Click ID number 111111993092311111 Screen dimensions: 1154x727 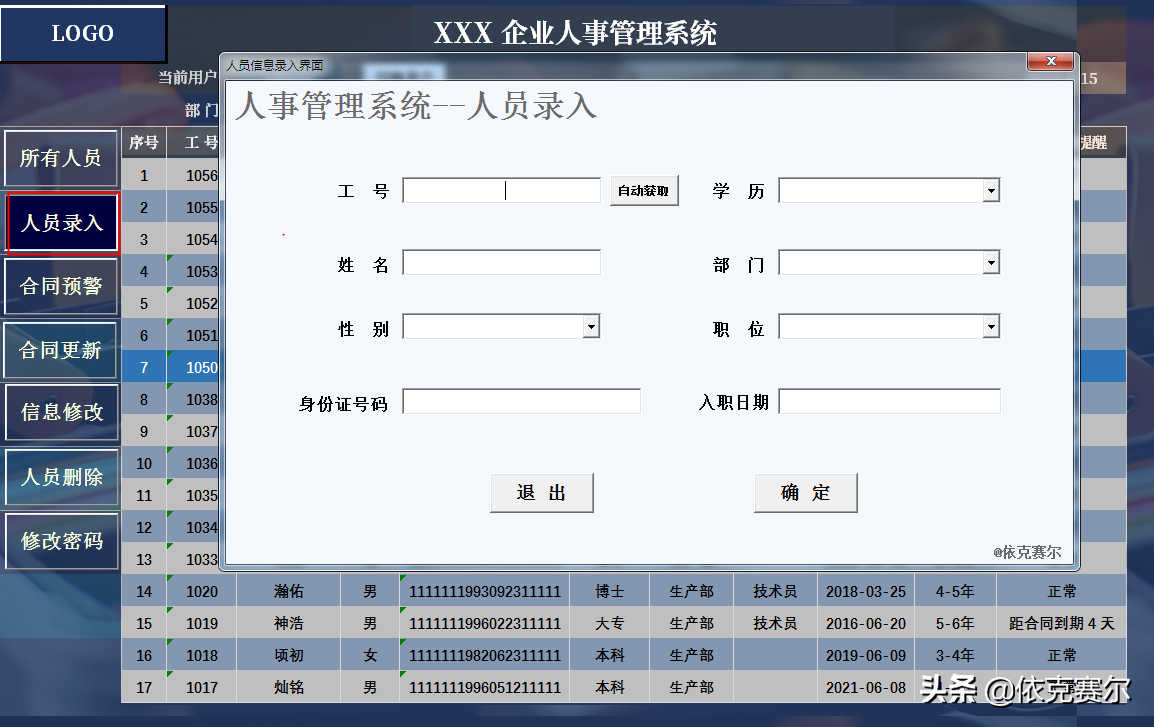coord(485,592)
